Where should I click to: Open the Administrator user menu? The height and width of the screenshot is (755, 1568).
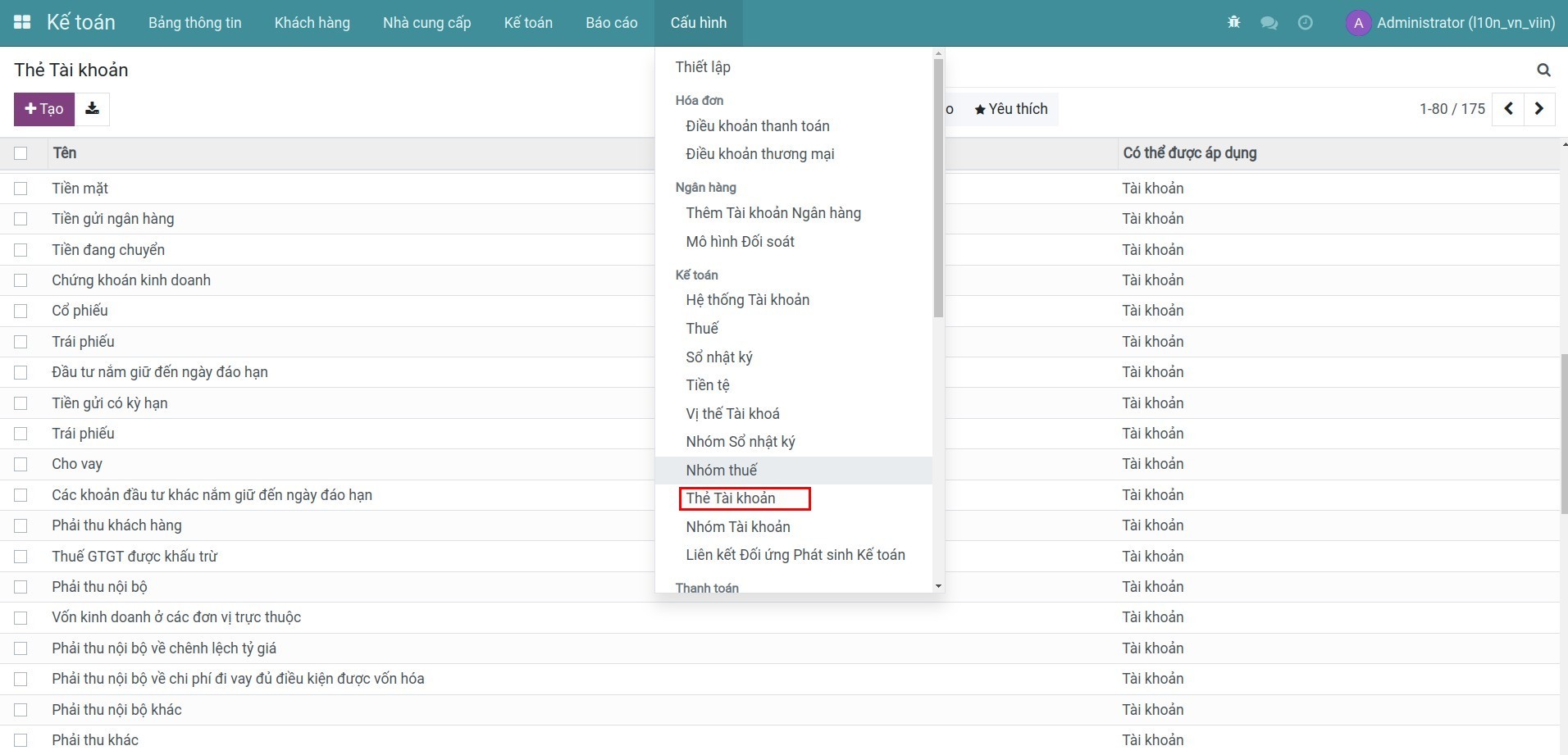point(1450,23)
